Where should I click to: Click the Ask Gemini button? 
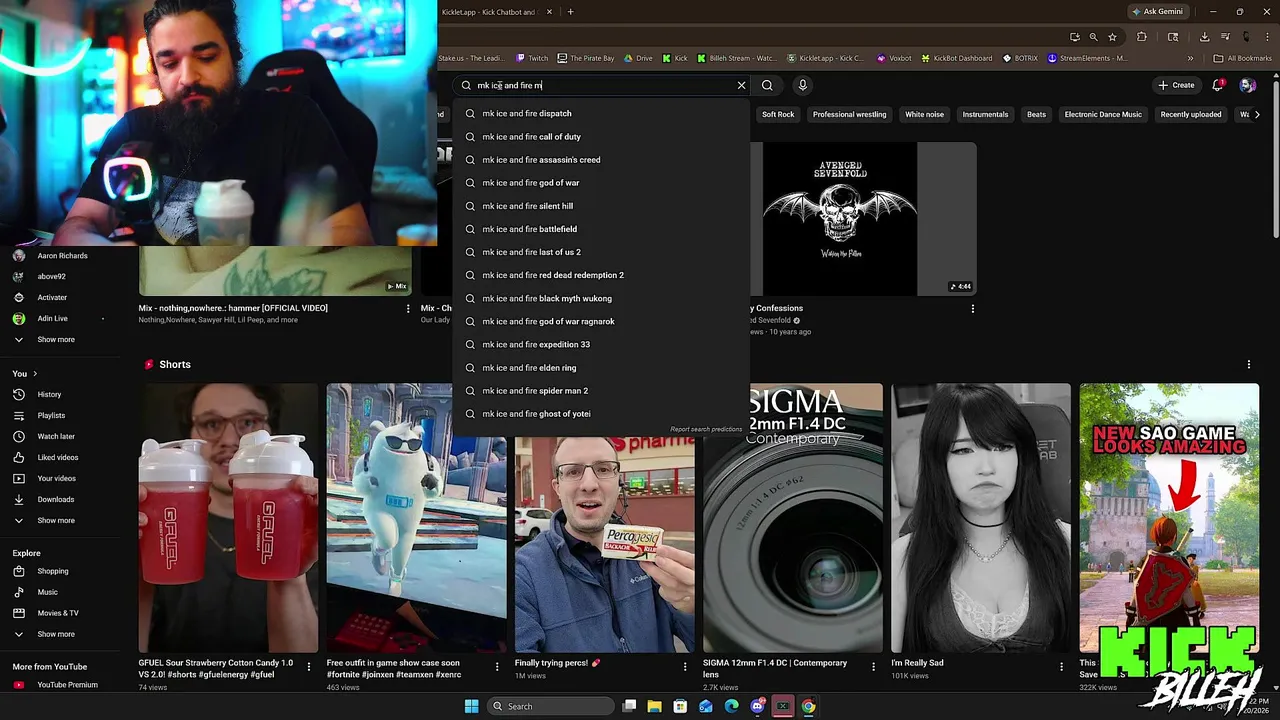click(1157, 12)
